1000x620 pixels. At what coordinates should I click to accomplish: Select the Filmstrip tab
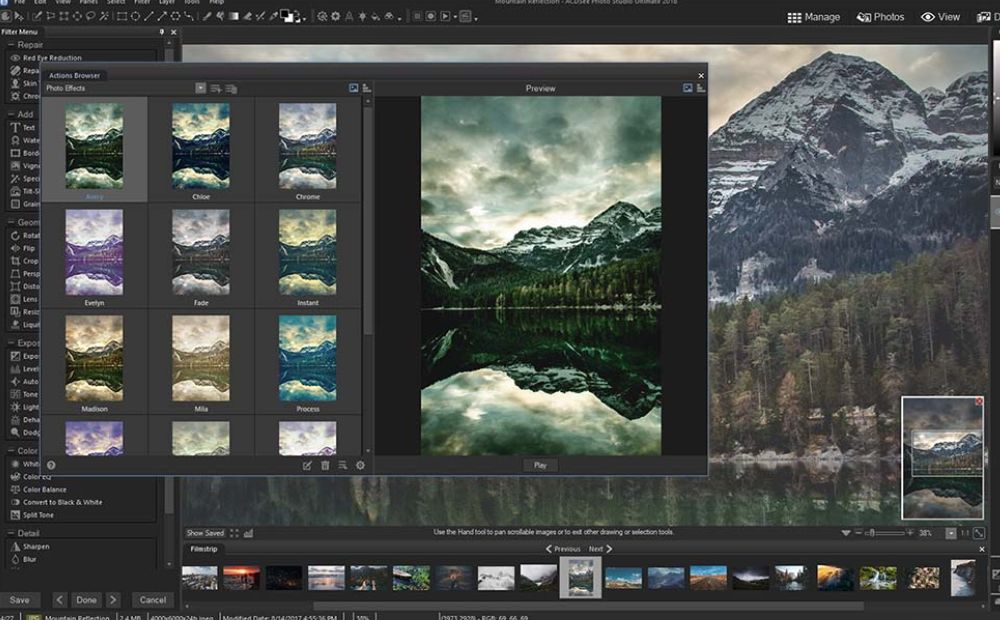[x=204, y=549]
